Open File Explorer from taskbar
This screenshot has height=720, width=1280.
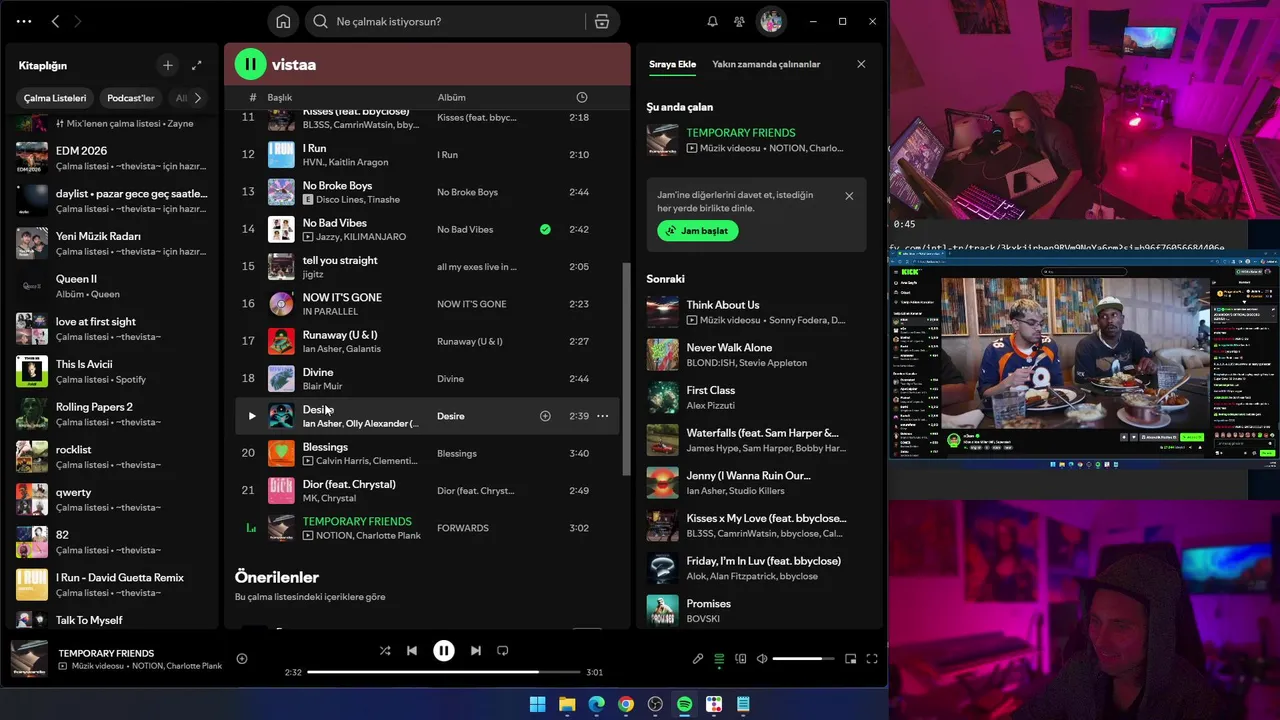coord(567,704)
